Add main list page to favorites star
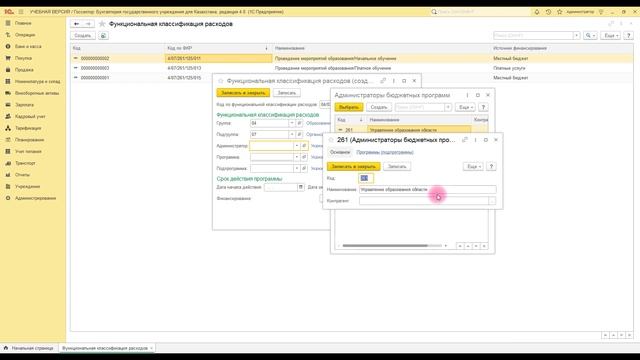640x360 pixels. point(102,24)
